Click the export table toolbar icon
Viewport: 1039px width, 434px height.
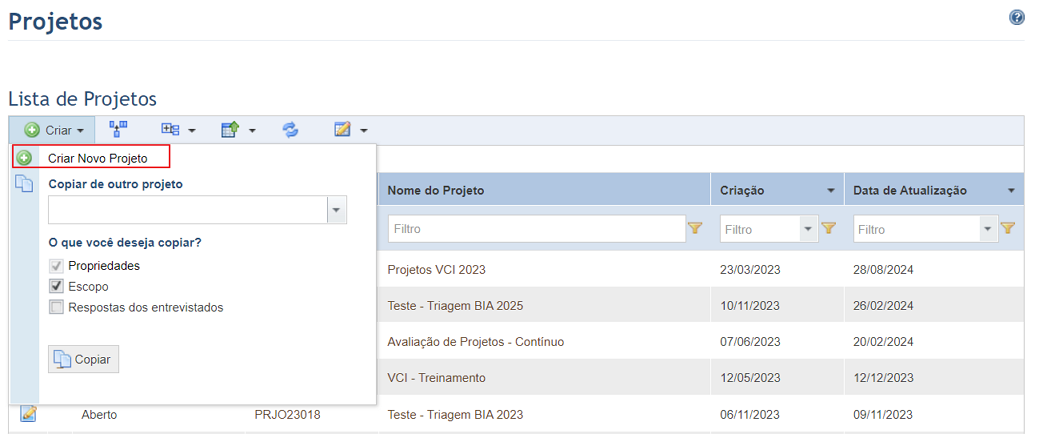pos(230,130)
